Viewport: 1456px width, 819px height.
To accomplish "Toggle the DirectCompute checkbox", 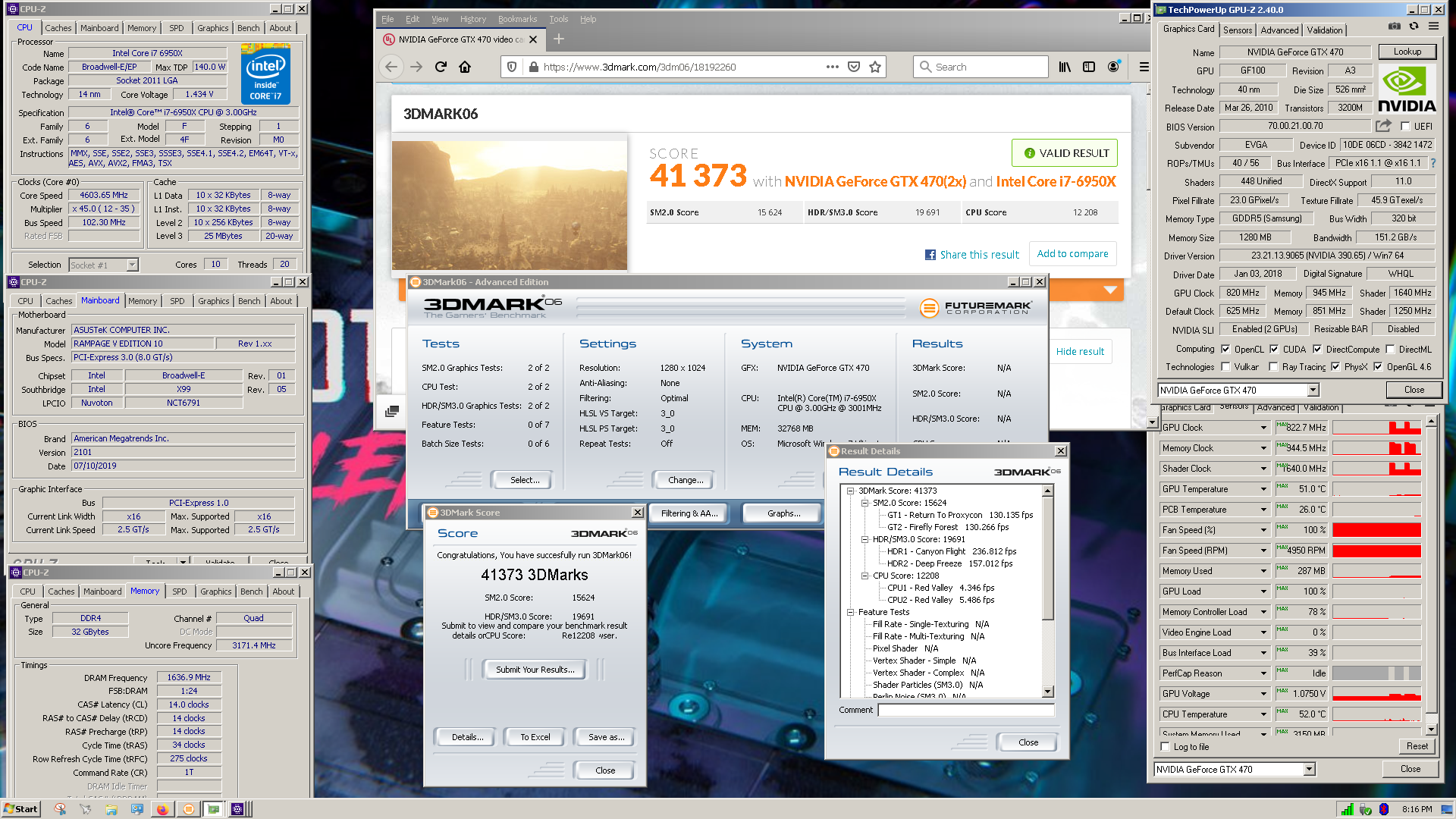I will pyautogui.click(x=1317, y=350).
